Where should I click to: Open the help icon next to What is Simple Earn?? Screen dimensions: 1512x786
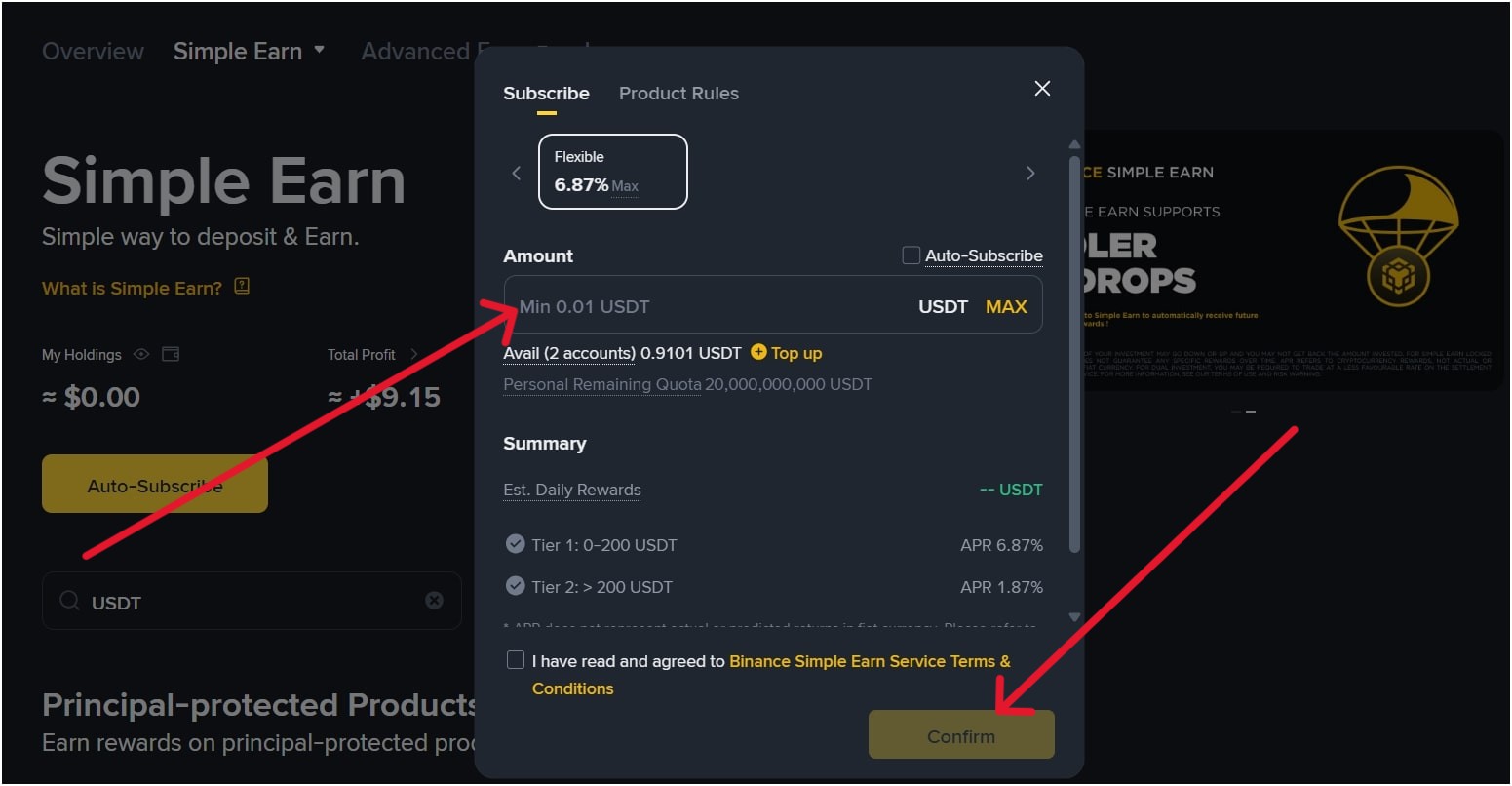[241, 287]
